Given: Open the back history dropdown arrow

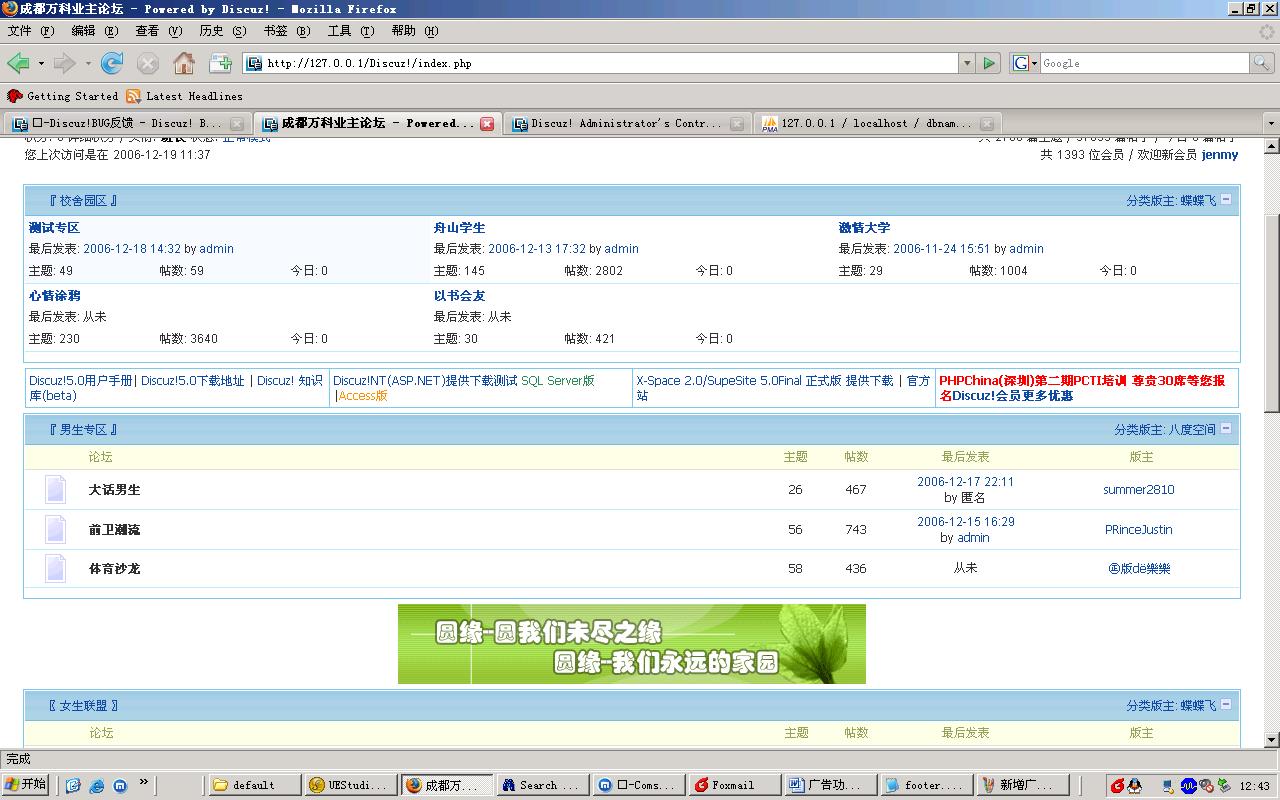Looking at the screenshot, I should coord(41,63).
